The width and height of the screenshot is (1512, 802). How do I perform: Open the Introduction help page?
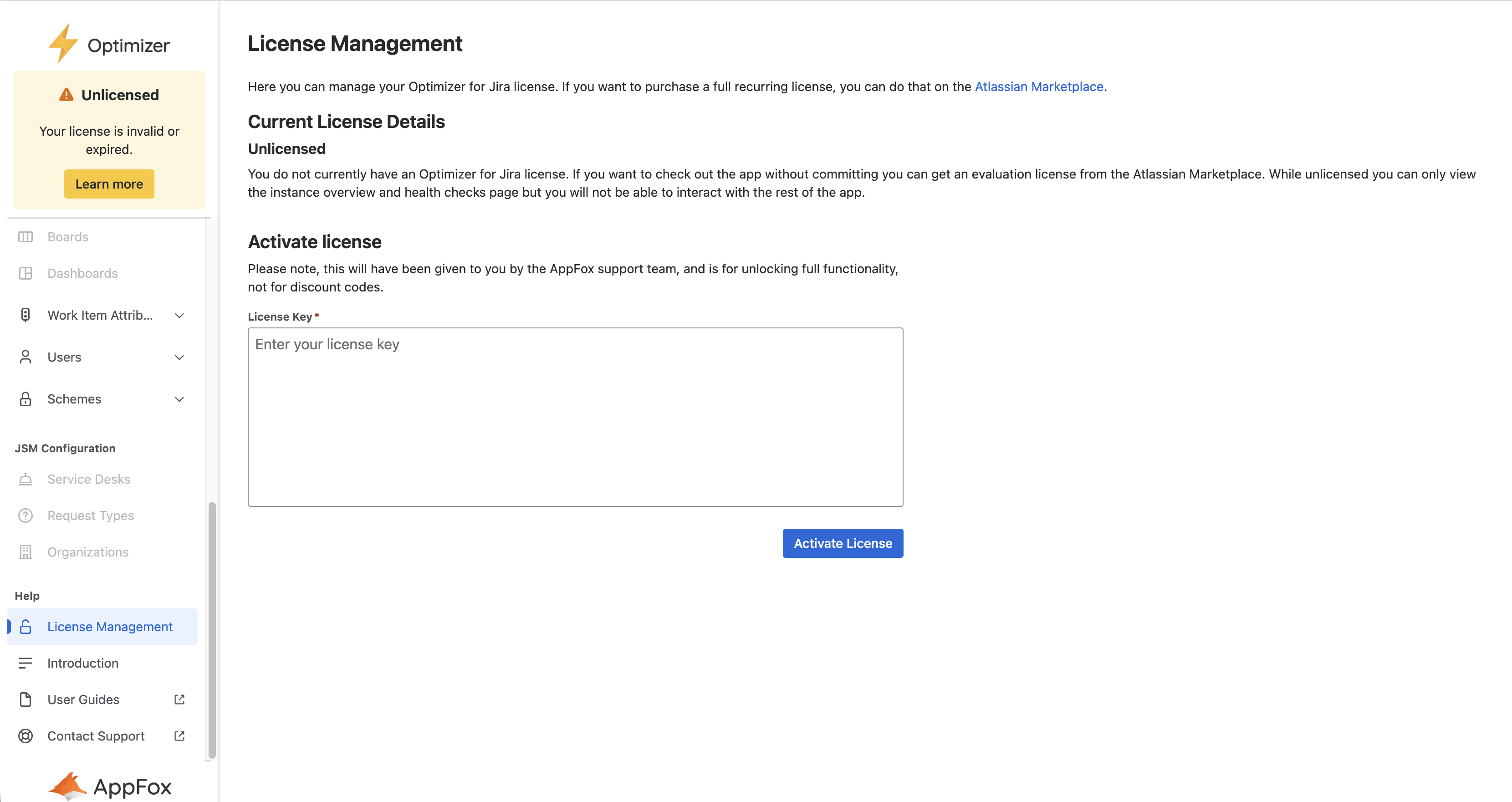pyautogui.click(x=83, y=663)
